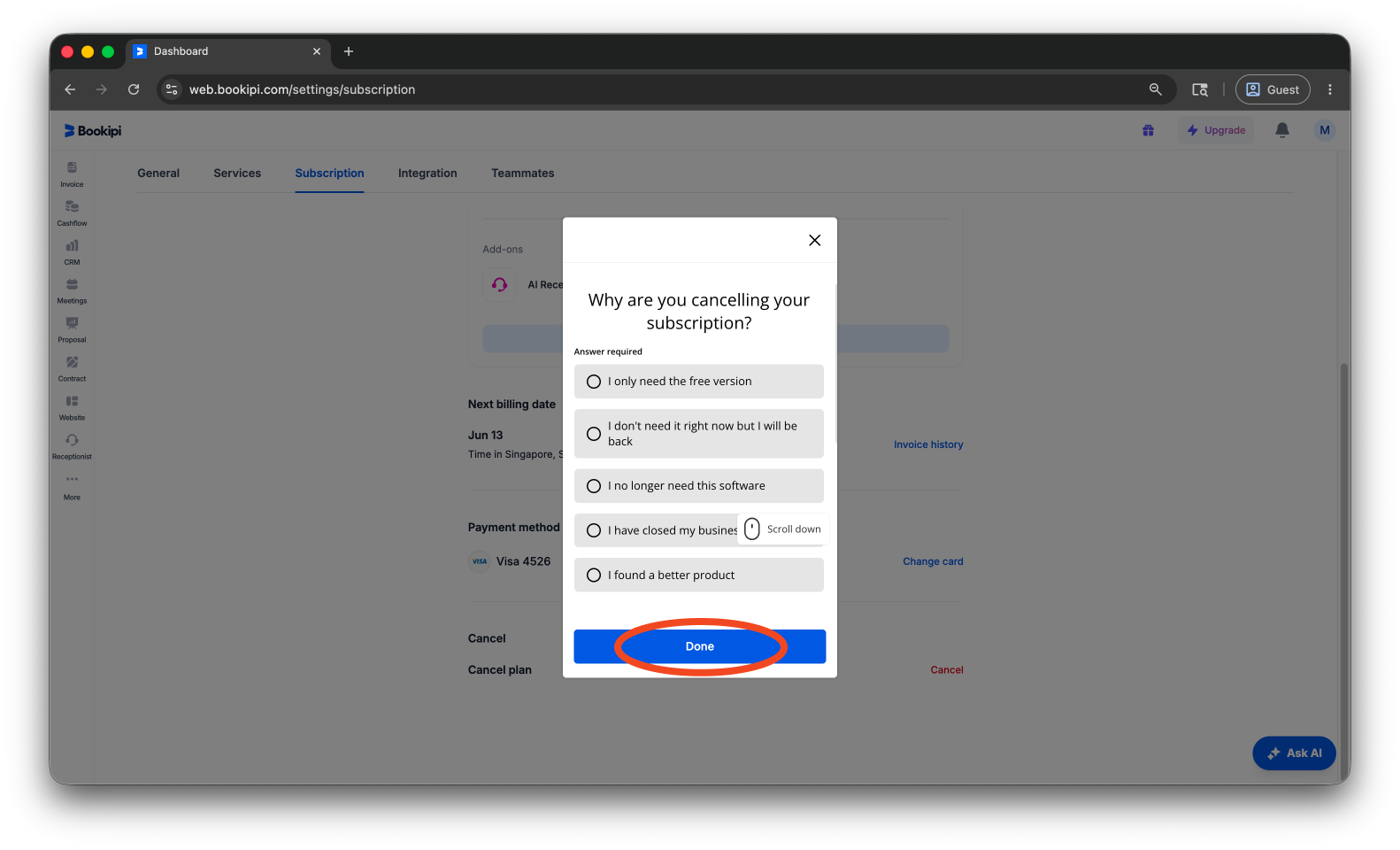Click the address bar URL
The height and width of the screenshot is (850, 1400).
(x=302, y=89)
